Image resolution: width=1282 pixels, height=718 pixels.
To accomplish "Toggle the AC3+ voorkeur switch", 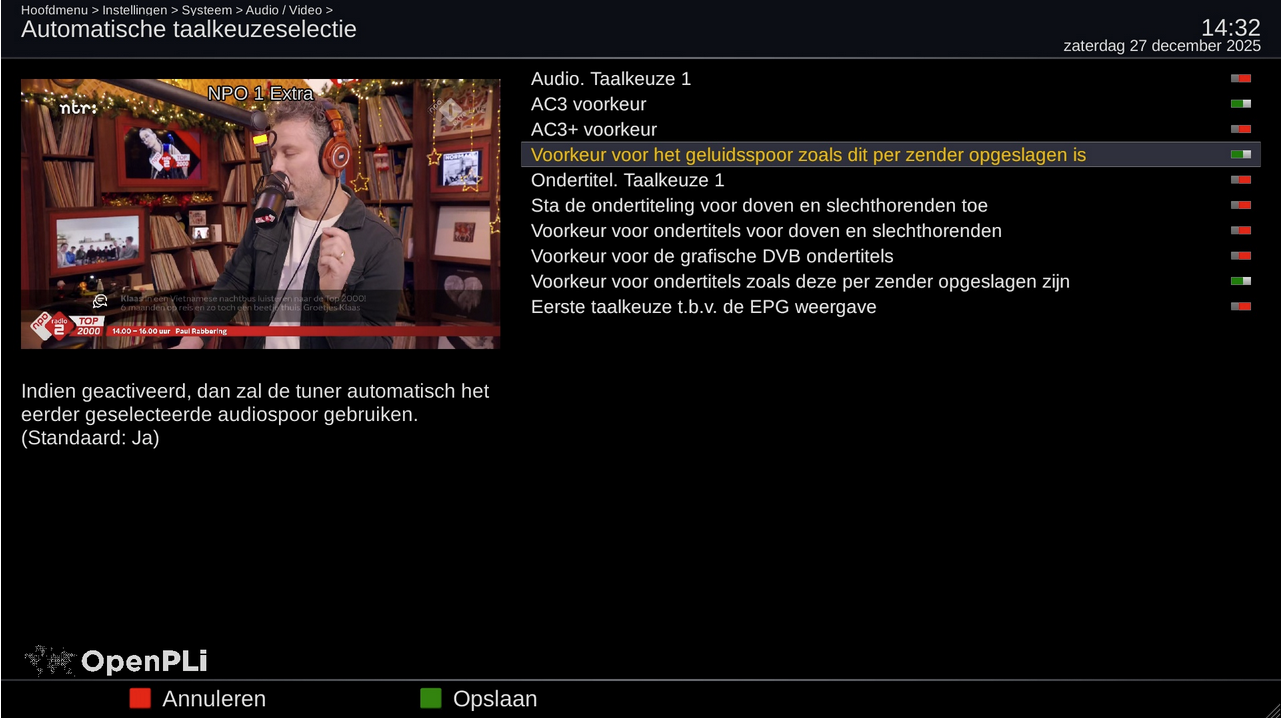I will (x=1241, y=129).
